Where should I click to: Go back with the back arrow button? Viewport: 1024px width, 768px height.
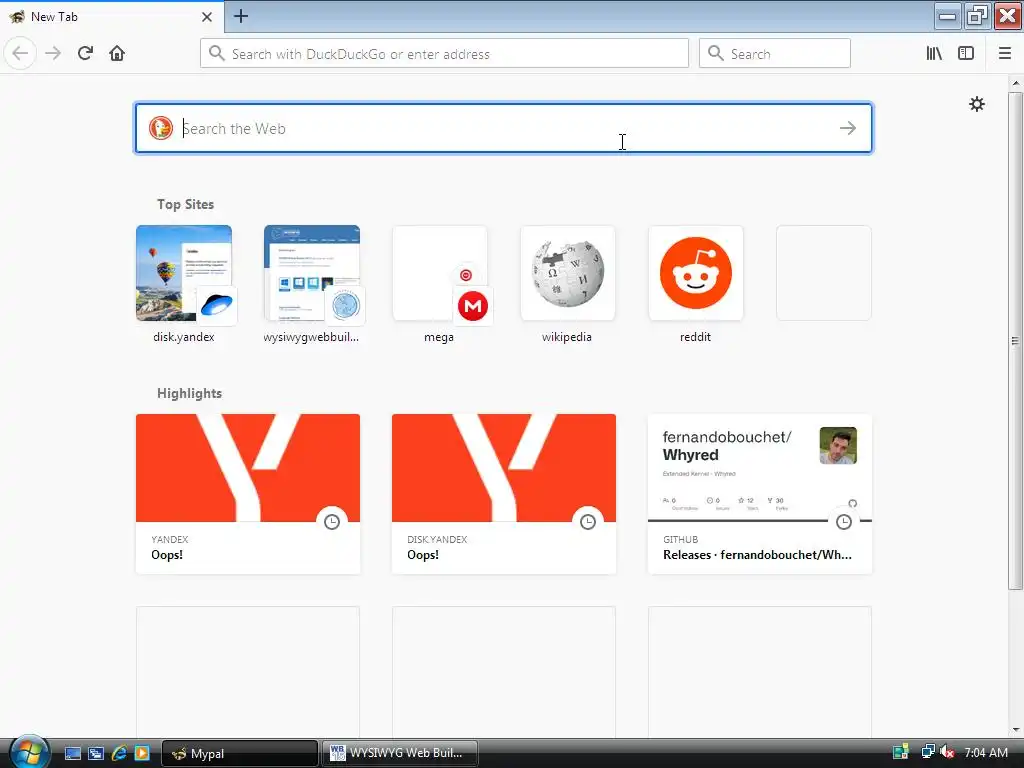pyautogui.click(x=20, y=54)
